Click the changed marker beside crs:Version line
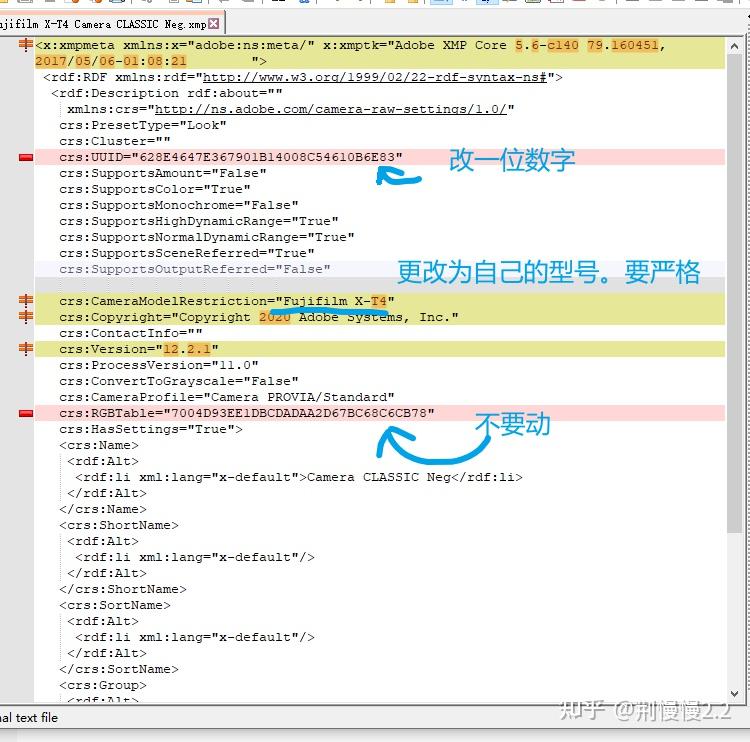This screenshot has height=742, width=750. coord(25,348)
